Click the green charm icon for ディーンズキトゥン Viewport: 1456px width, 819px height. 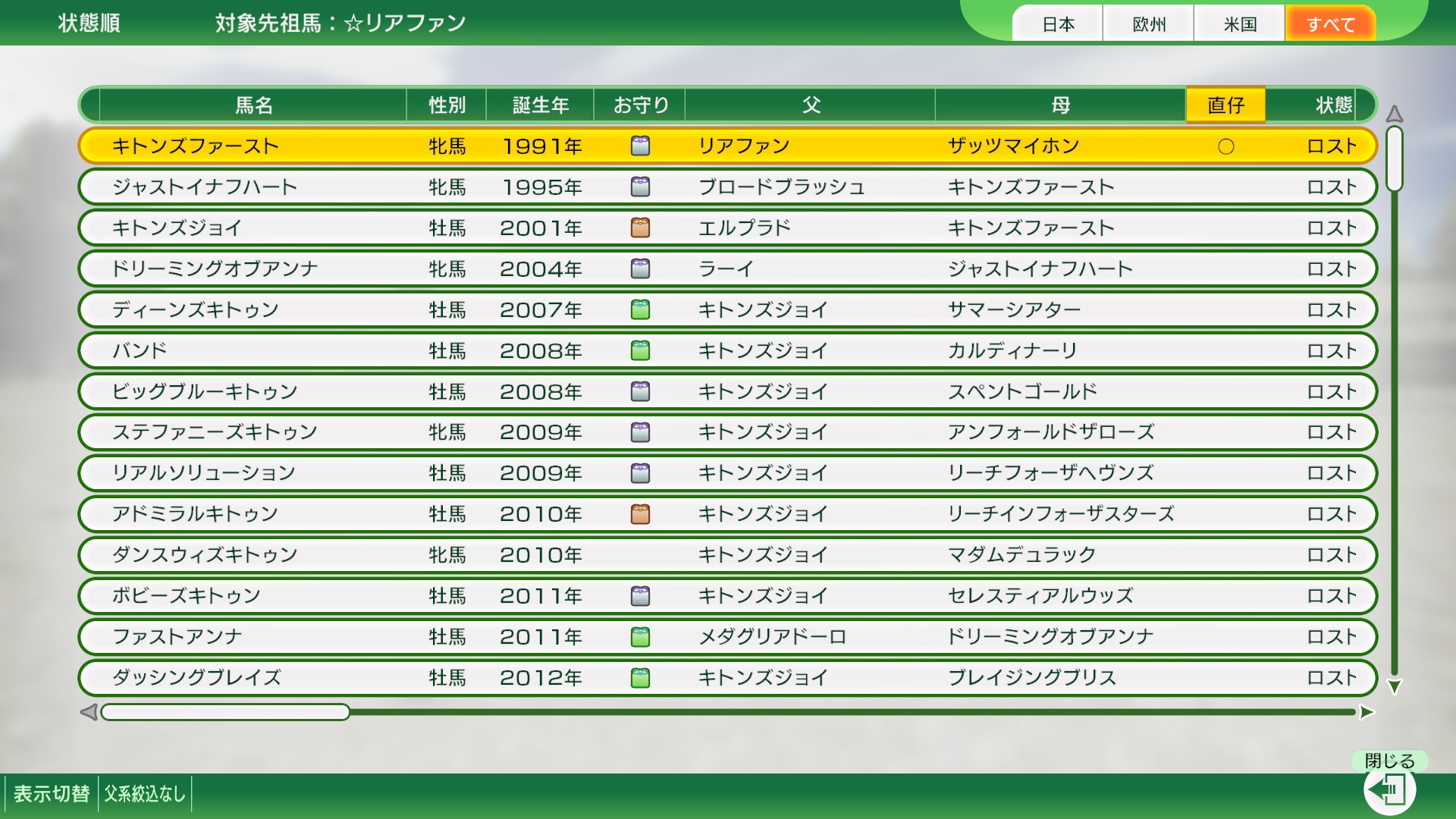(x=640, y=309)
